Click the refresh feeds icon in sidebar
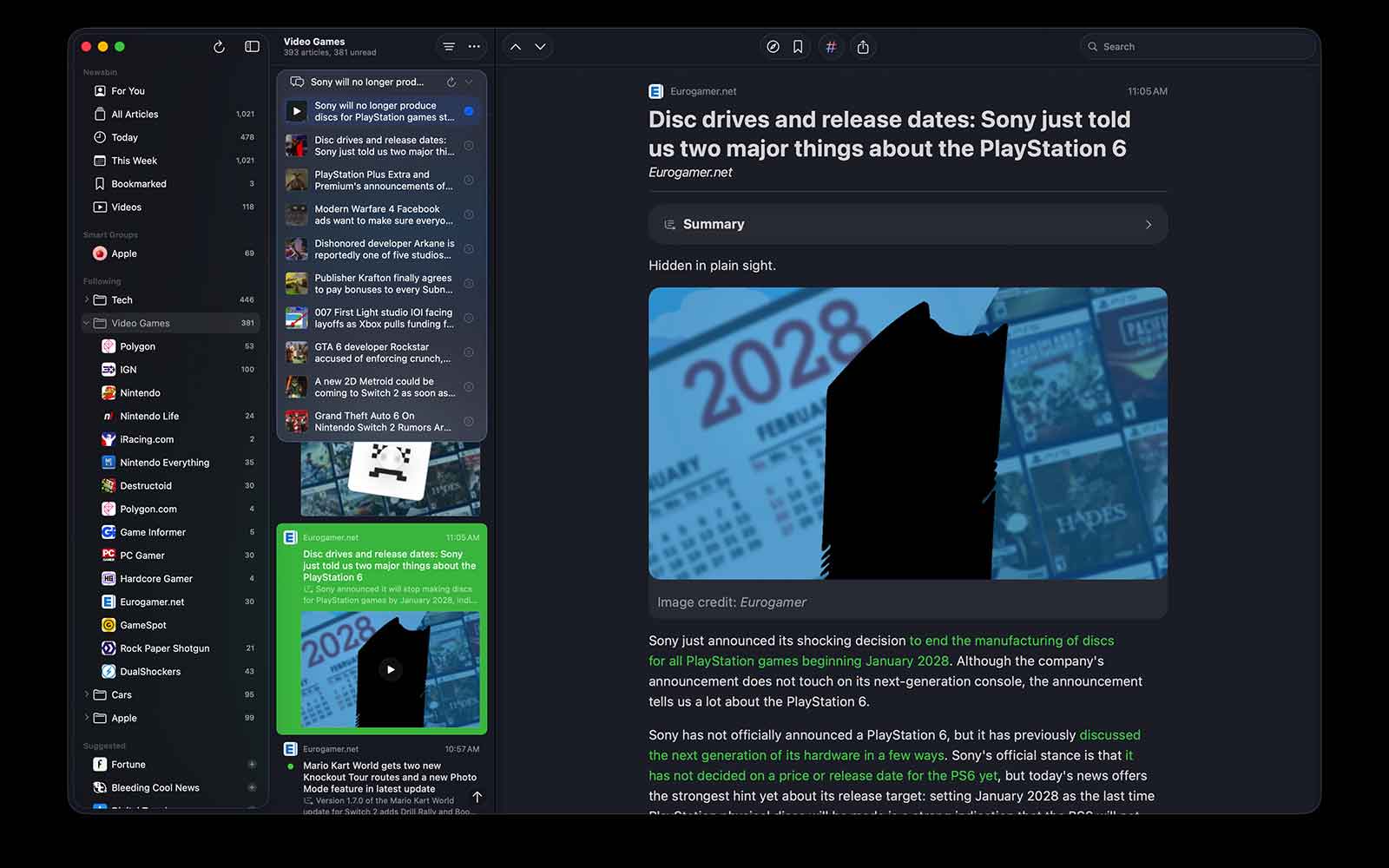The height and width of the screenshot is (868, 1389). 219,47
